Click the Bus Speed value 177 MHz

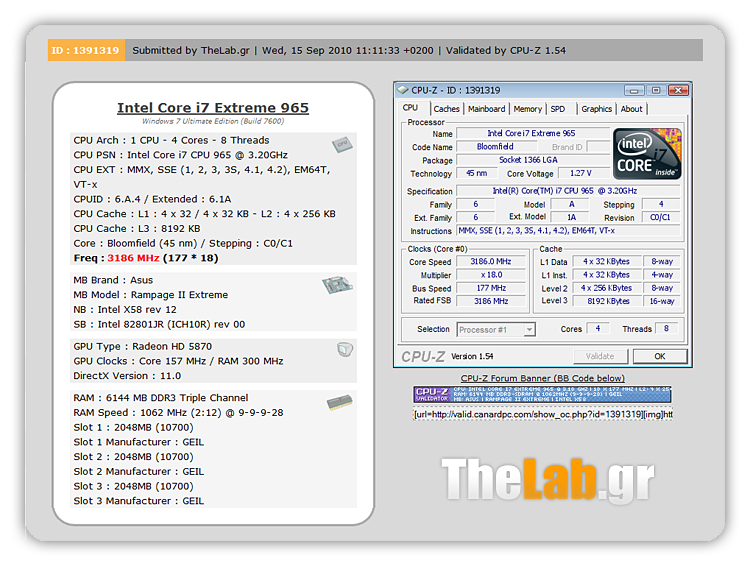(x=491, y=288)
